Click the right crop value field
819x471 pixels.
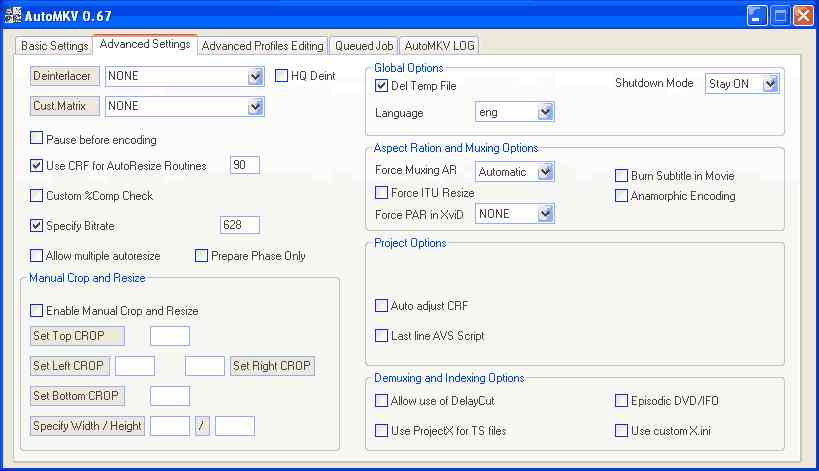(x=205, y=366)
